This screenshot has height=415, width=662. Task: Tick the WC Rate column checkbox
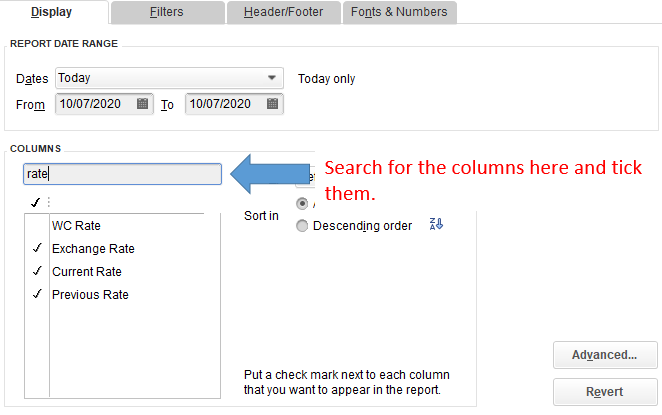pyautogui.click(x=37, y=225)
